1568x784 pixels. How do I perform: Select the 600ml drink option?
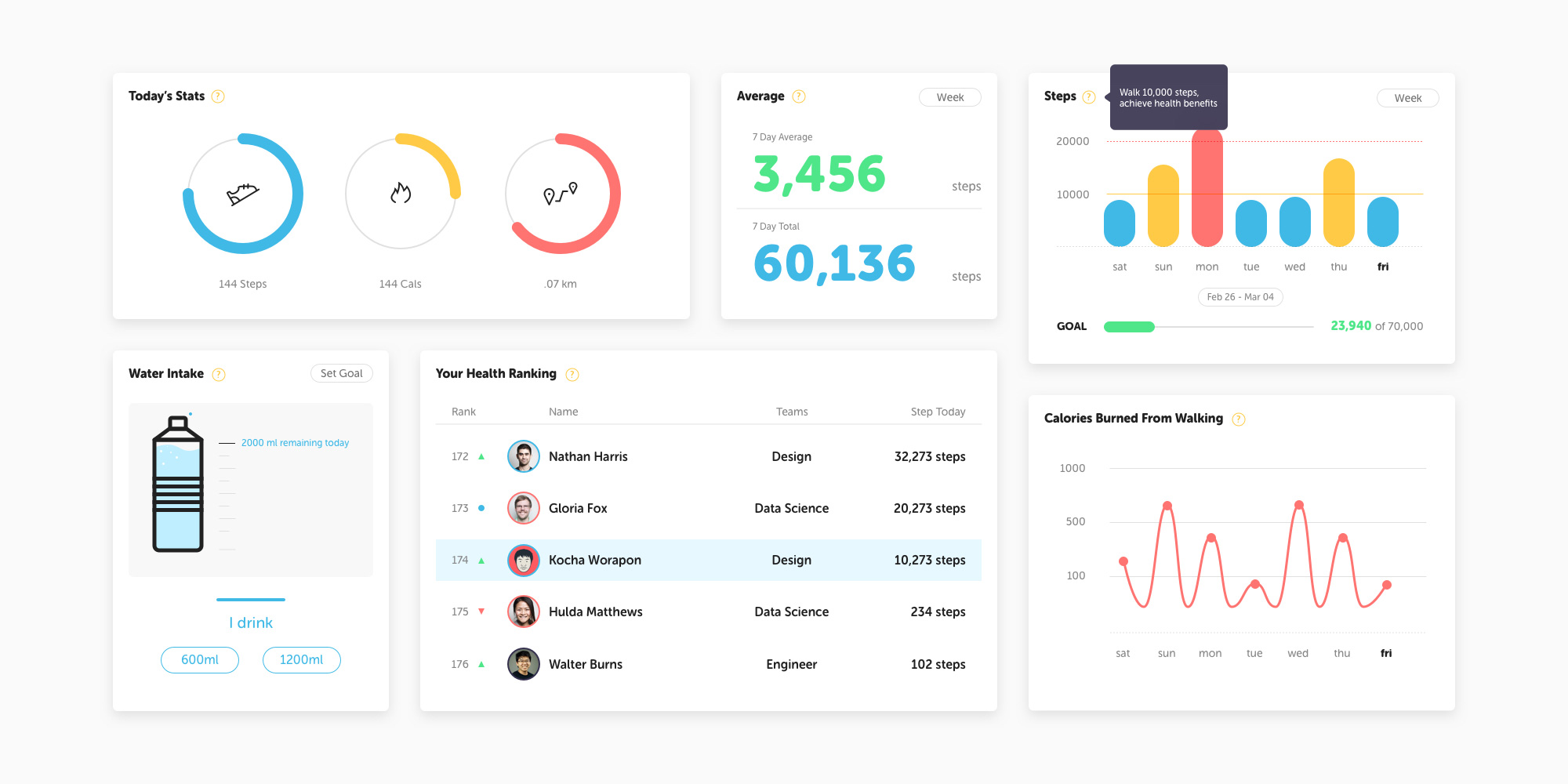[200, 660]
